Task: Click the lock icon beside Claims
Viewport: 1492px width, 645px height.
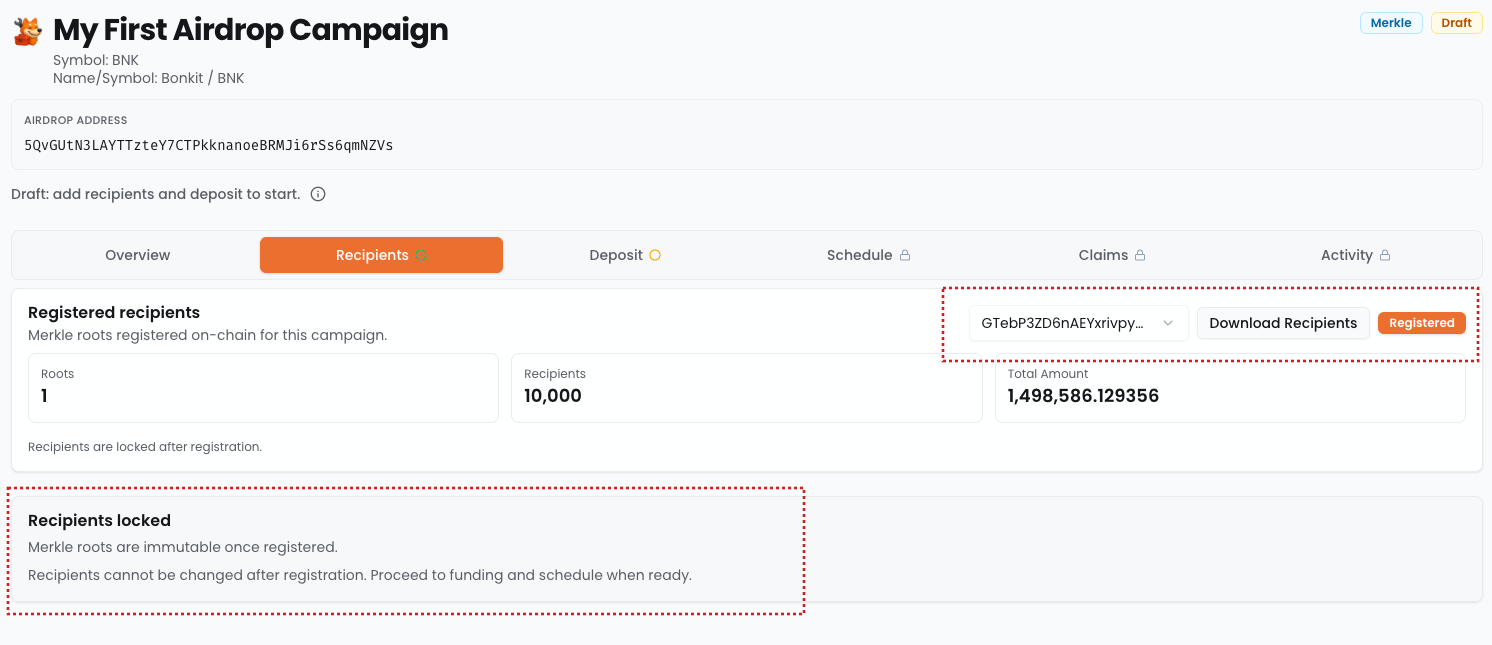Action: [x=1139, y=255]
